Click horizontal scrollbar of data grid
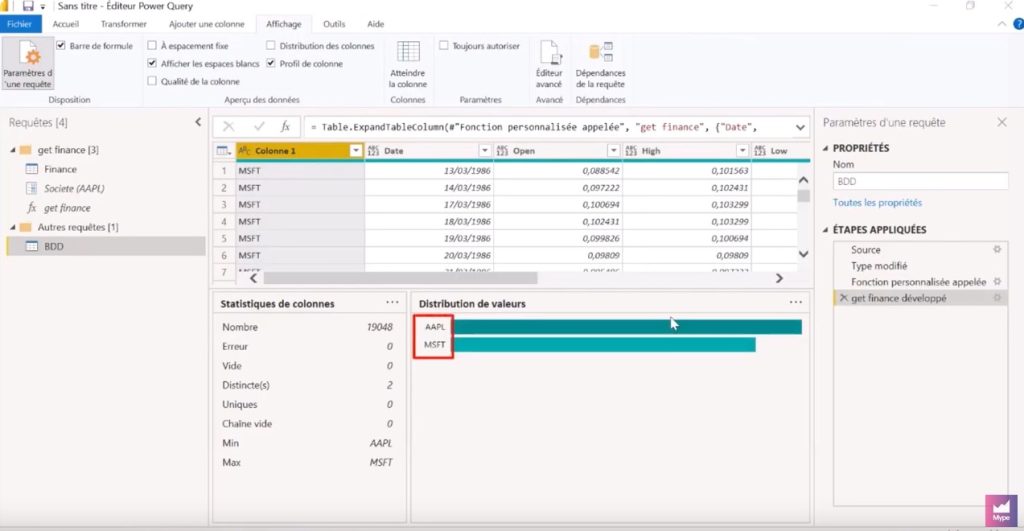The image size is (1024, 531). click(x=400, y=278)
